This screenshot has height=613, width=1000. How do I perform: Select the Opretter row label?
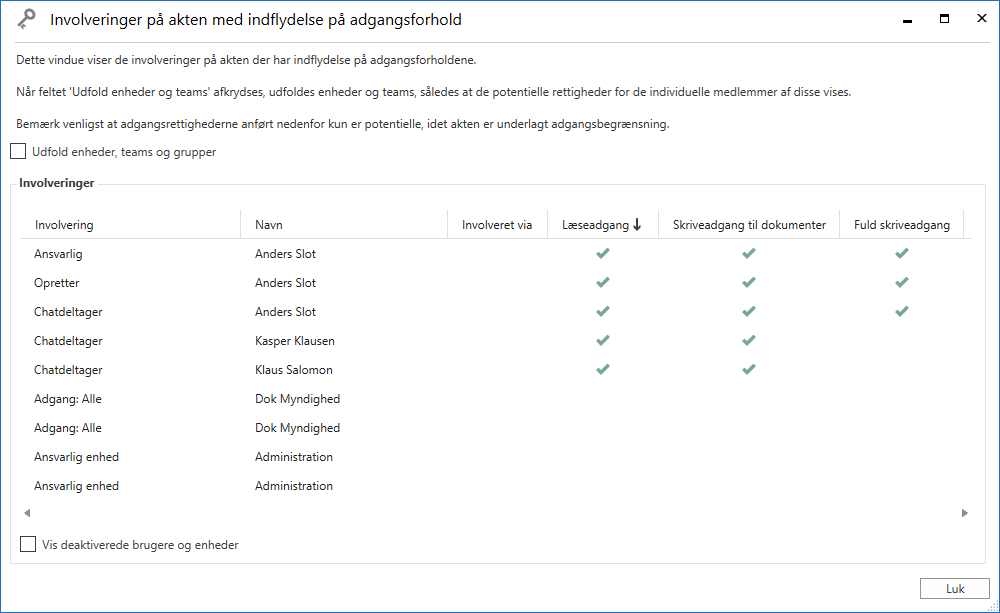[x=57, y=283]
